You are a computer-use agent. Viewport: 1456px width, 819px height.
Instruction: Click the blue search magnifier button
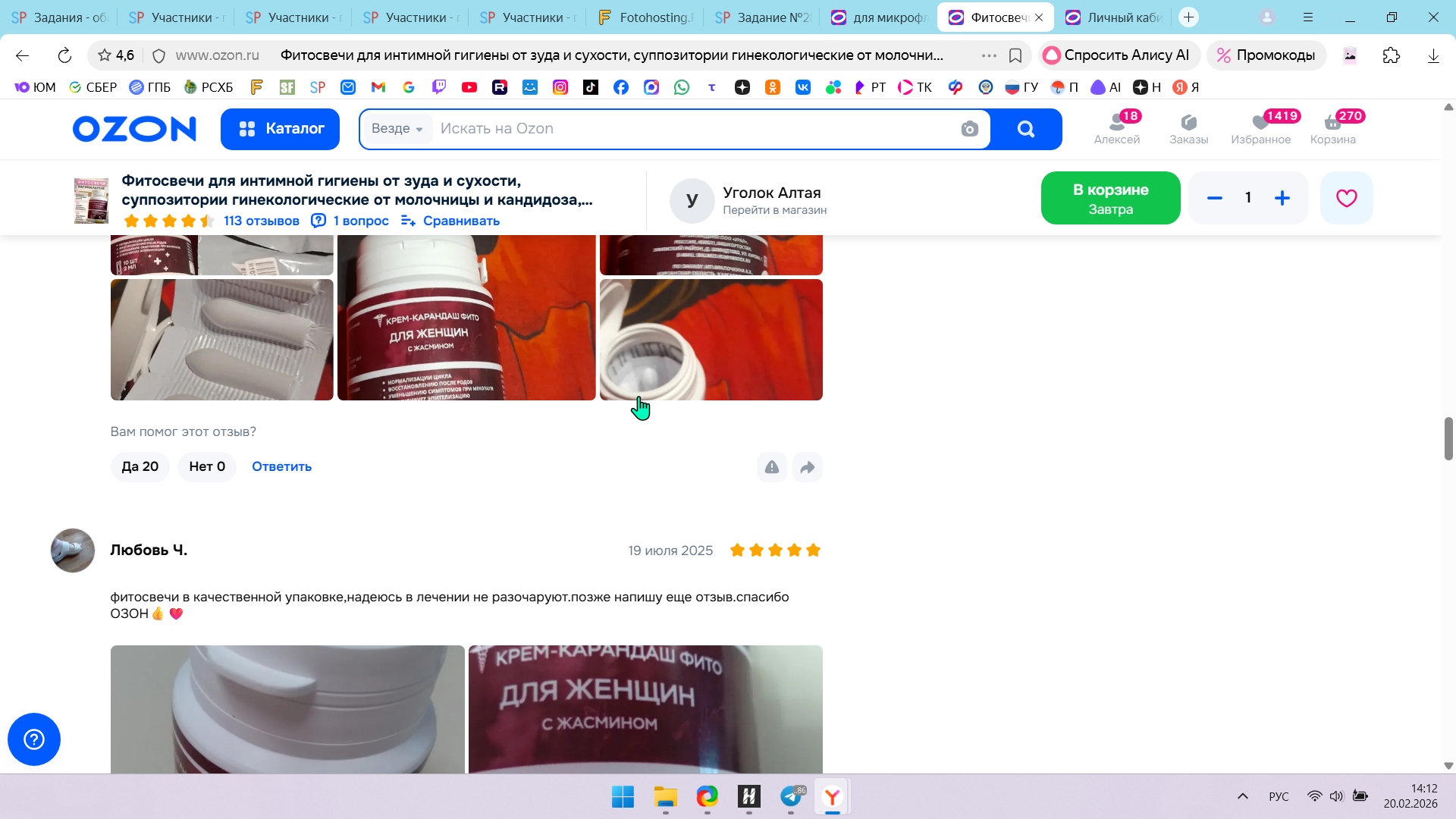(1026, 129)
